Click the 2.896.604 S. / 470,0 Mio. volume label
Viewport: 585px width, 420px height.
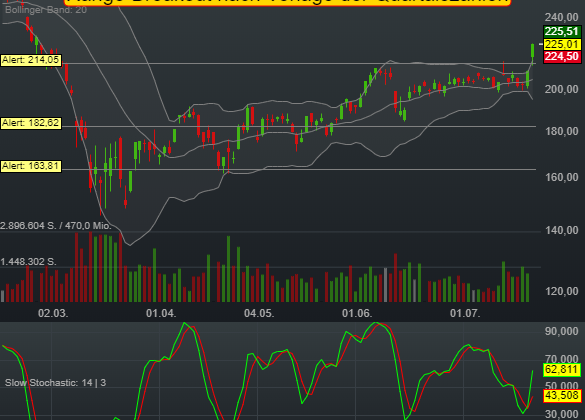click(56, 226)
